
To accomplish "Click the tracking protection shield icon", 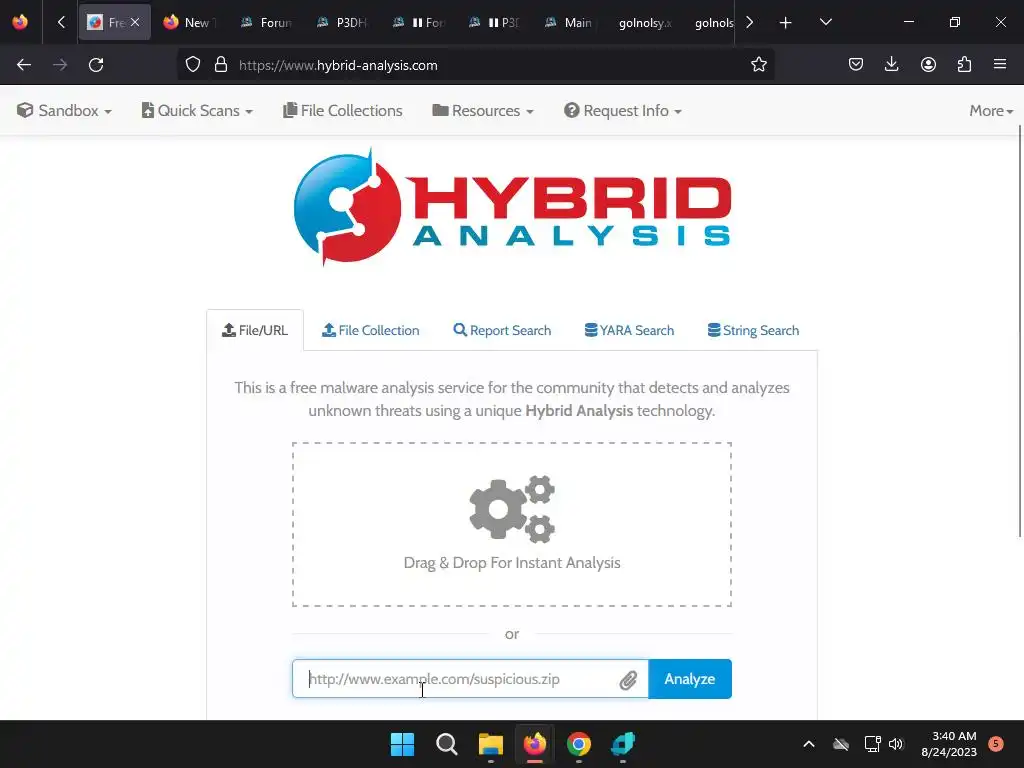I will click(193, 65).
